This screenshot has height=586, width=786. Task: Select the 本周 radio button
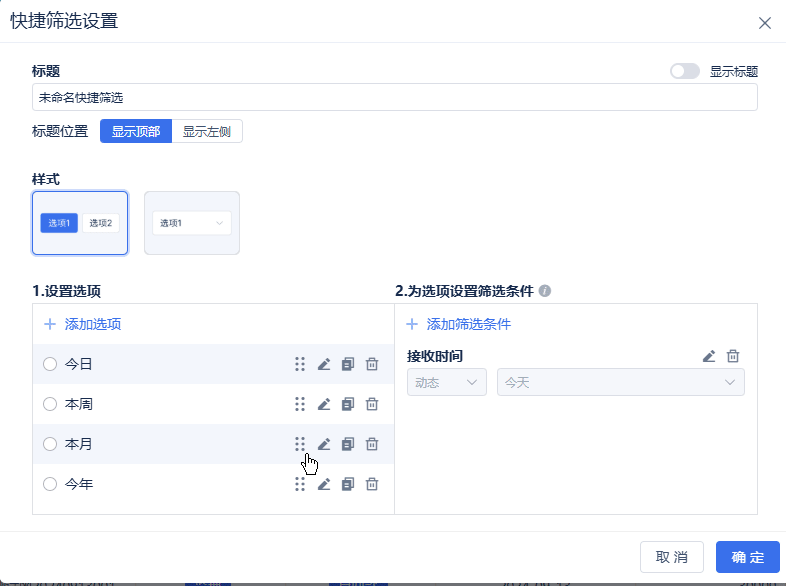50,404
